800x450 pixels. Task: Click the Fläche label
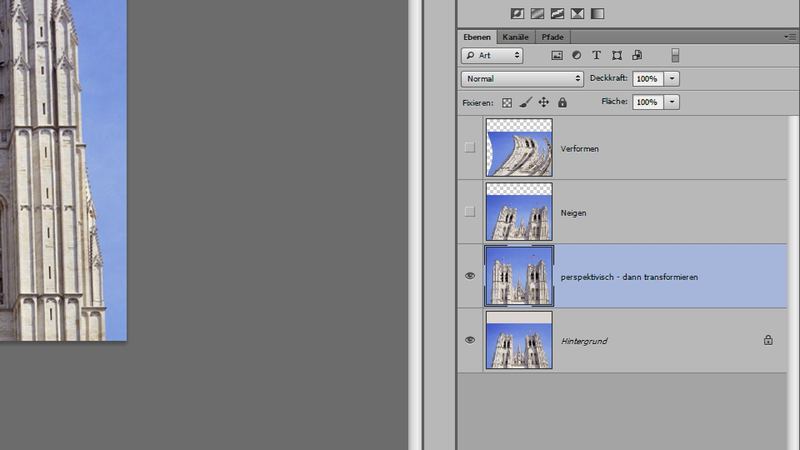(614, 102)
